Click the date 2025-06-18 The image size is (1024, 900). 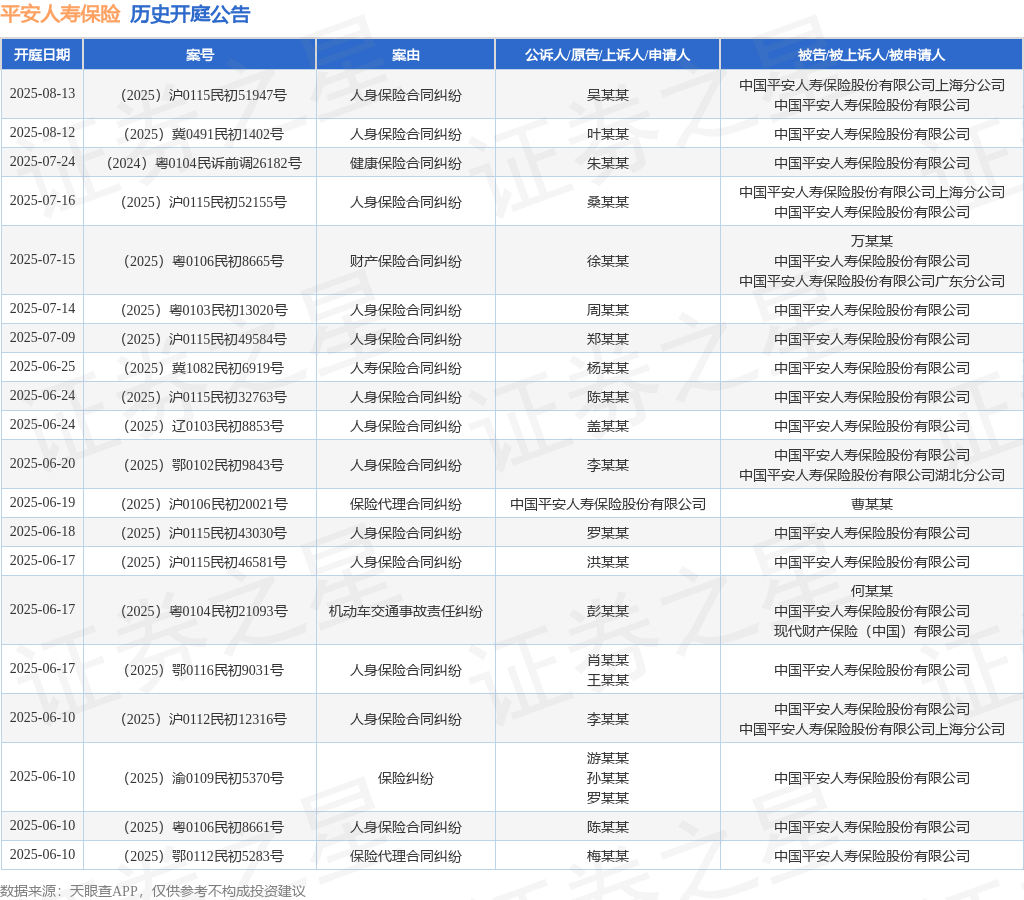pos(42,532)
